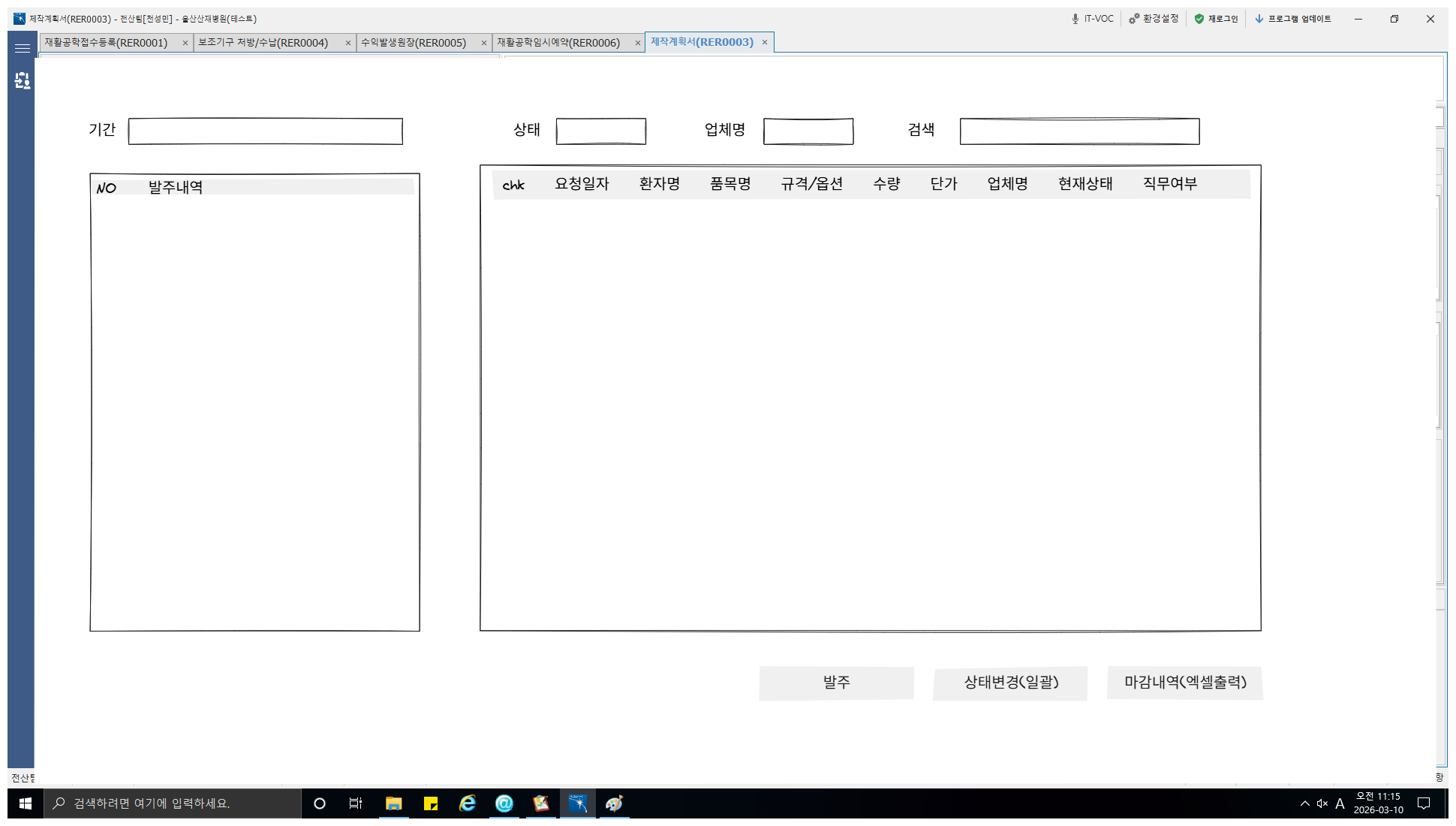Click the 기간 input field
Viewport: 1456px width, 826px height.
[x=266, y=131]
